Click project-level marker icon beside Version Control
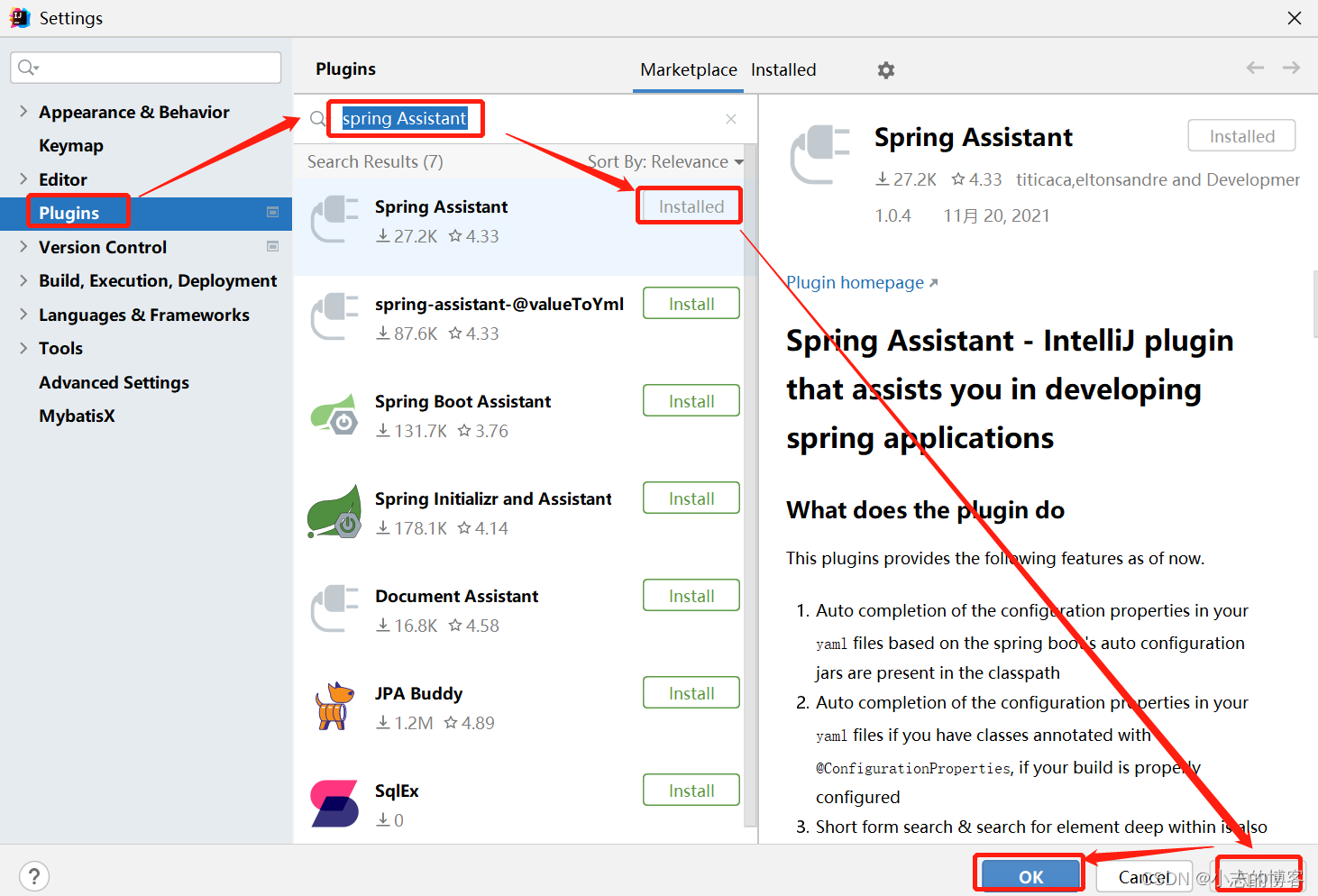The height and width of the screenshot is (896, 1318). (x=272, y=246)
